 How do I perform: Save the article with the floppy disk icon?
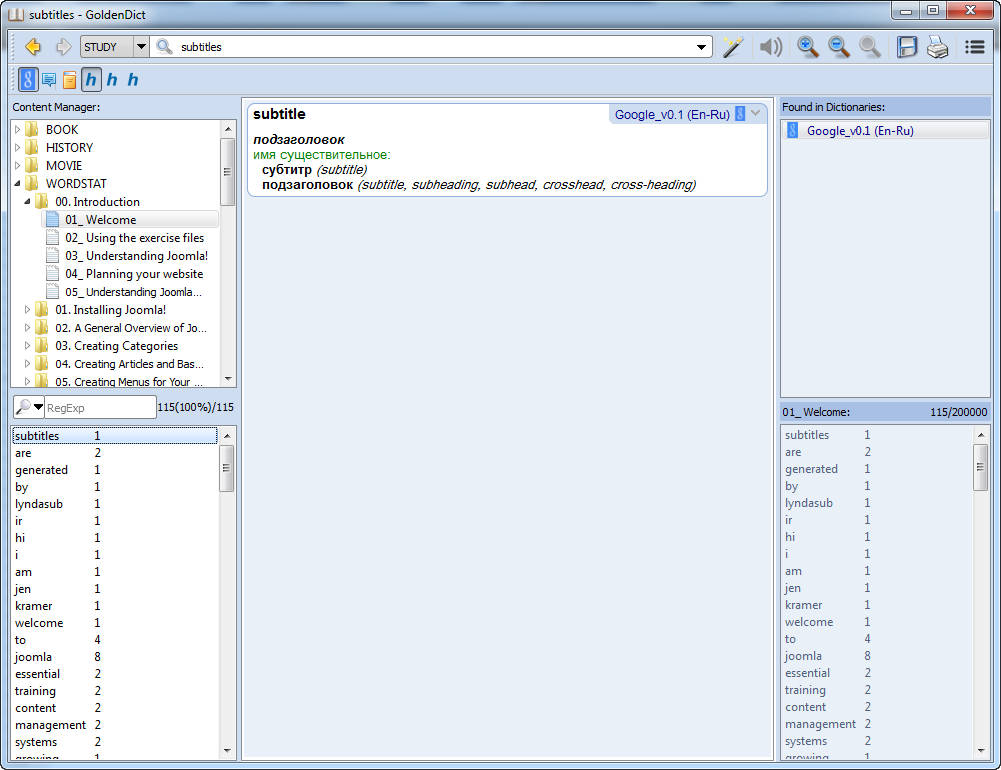point(907,47)
